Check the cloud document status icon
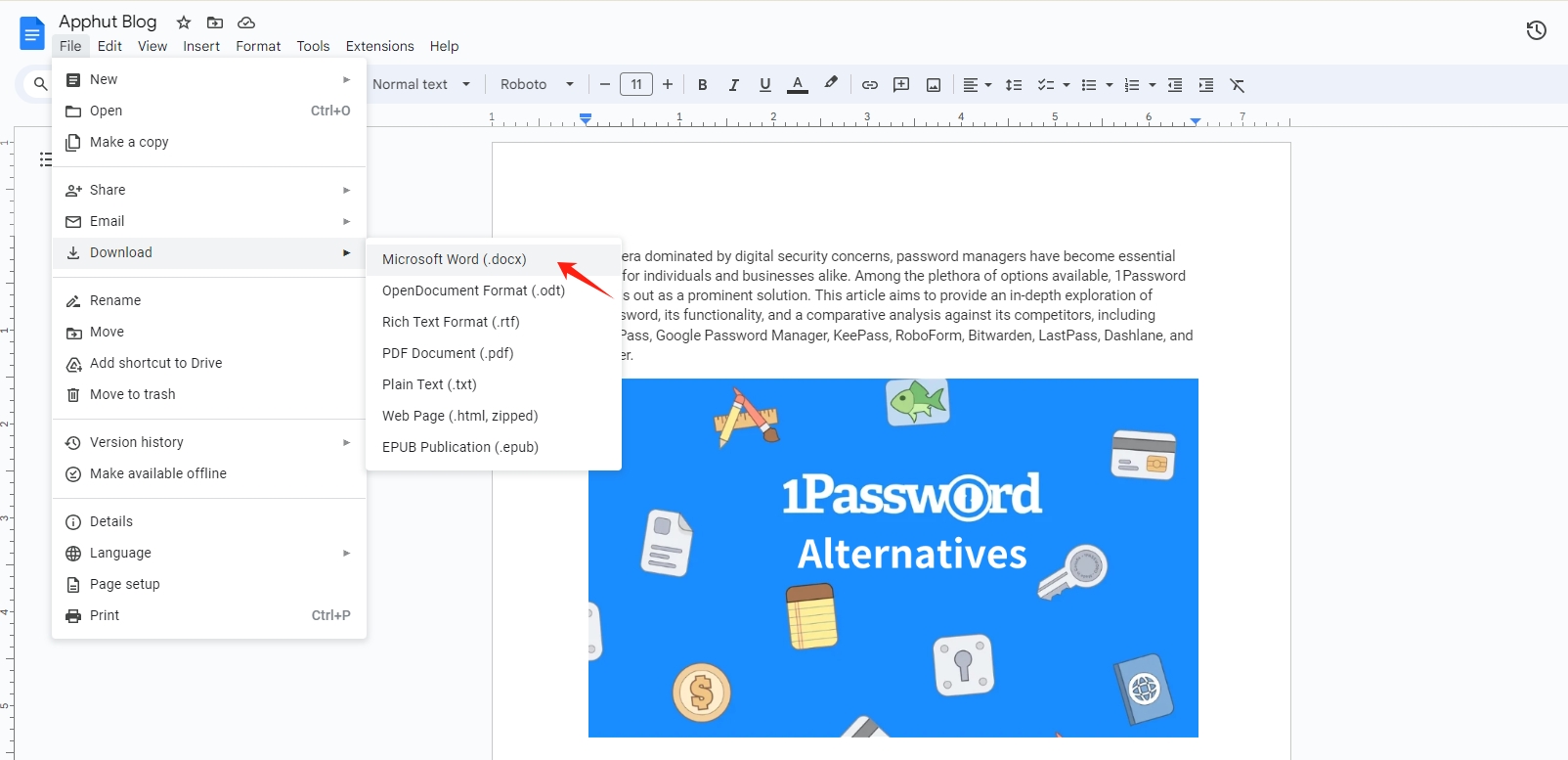 246,22
